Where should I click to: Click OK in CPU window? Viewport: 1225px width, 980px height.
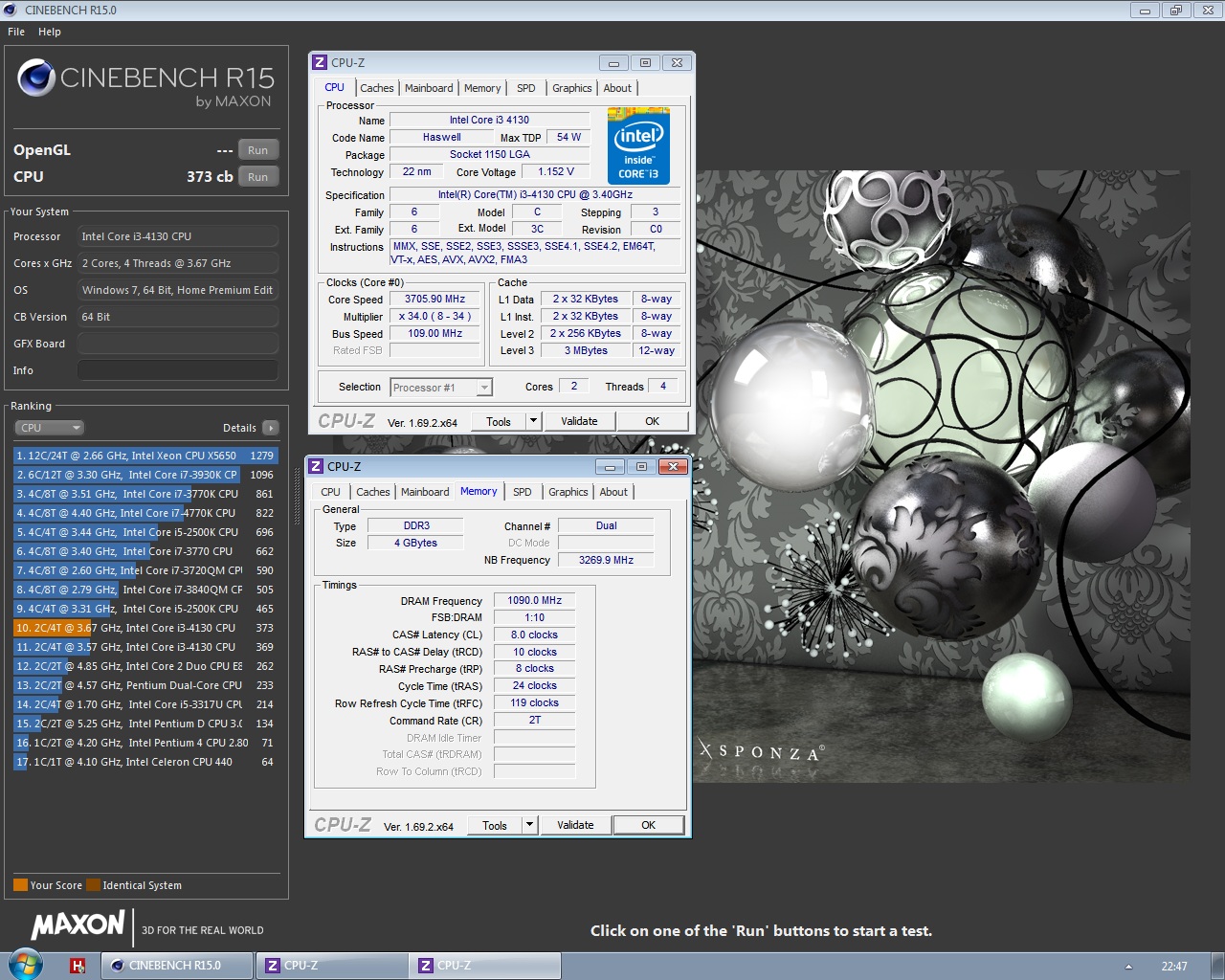point(652,421)
